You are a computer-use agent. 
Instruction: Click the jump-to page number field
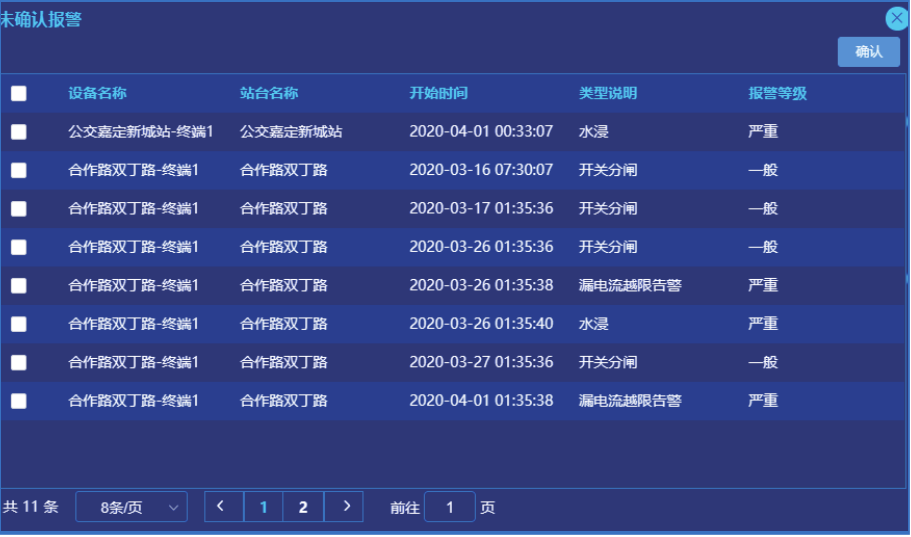tap(449, 507)
